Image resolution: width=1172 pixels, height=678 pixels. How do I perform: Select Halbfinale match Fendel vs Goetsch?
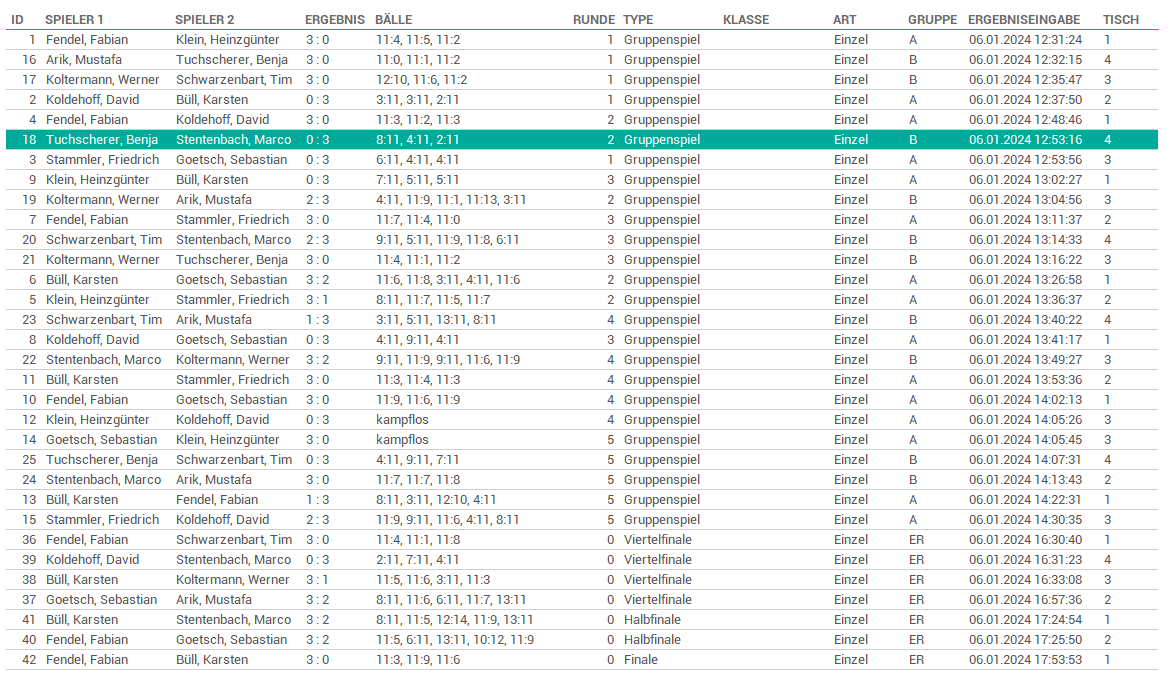pos(580,640)
